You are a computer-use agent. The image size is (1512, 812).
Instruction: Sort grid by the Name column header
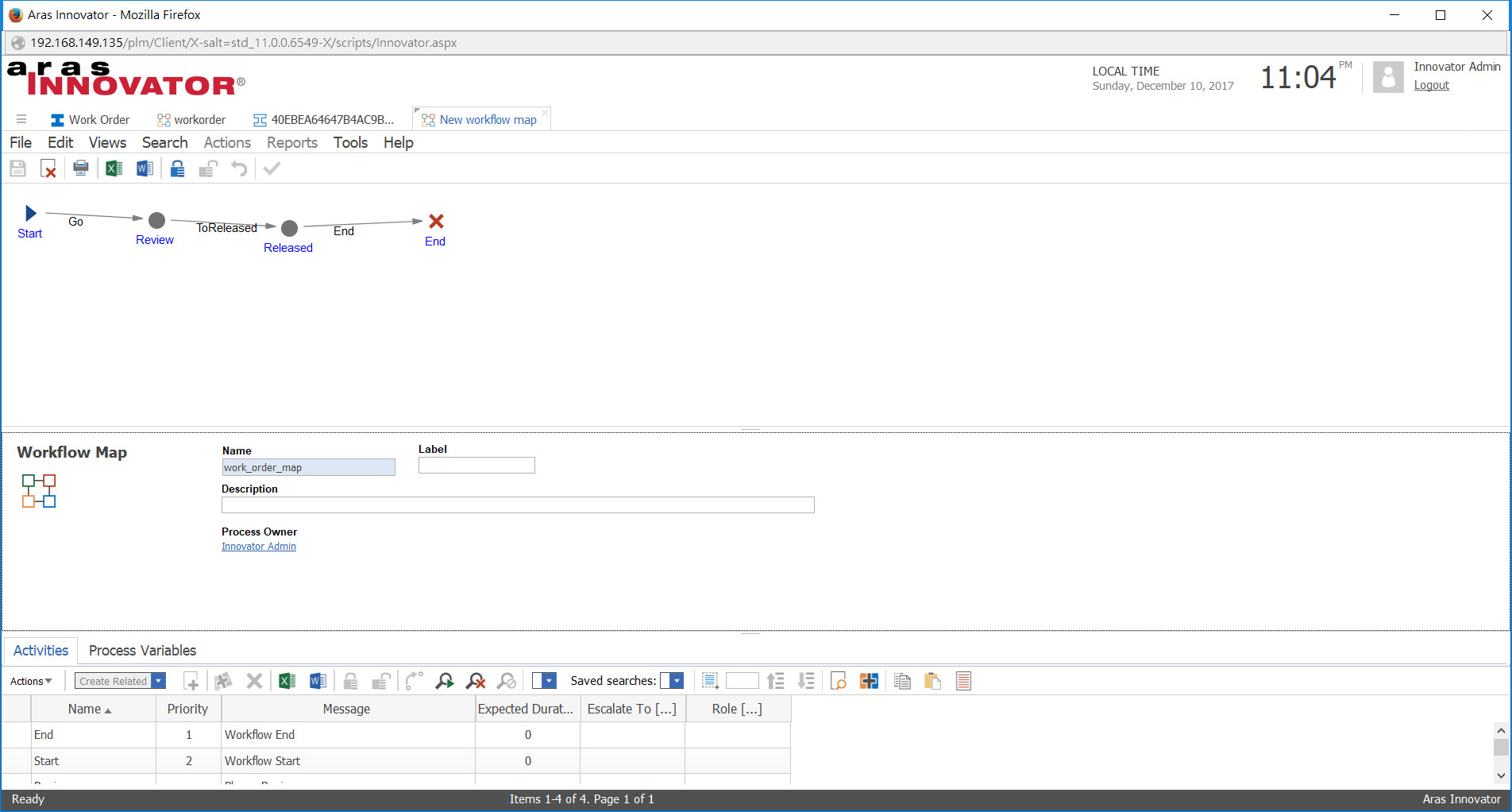pos(93,709)
